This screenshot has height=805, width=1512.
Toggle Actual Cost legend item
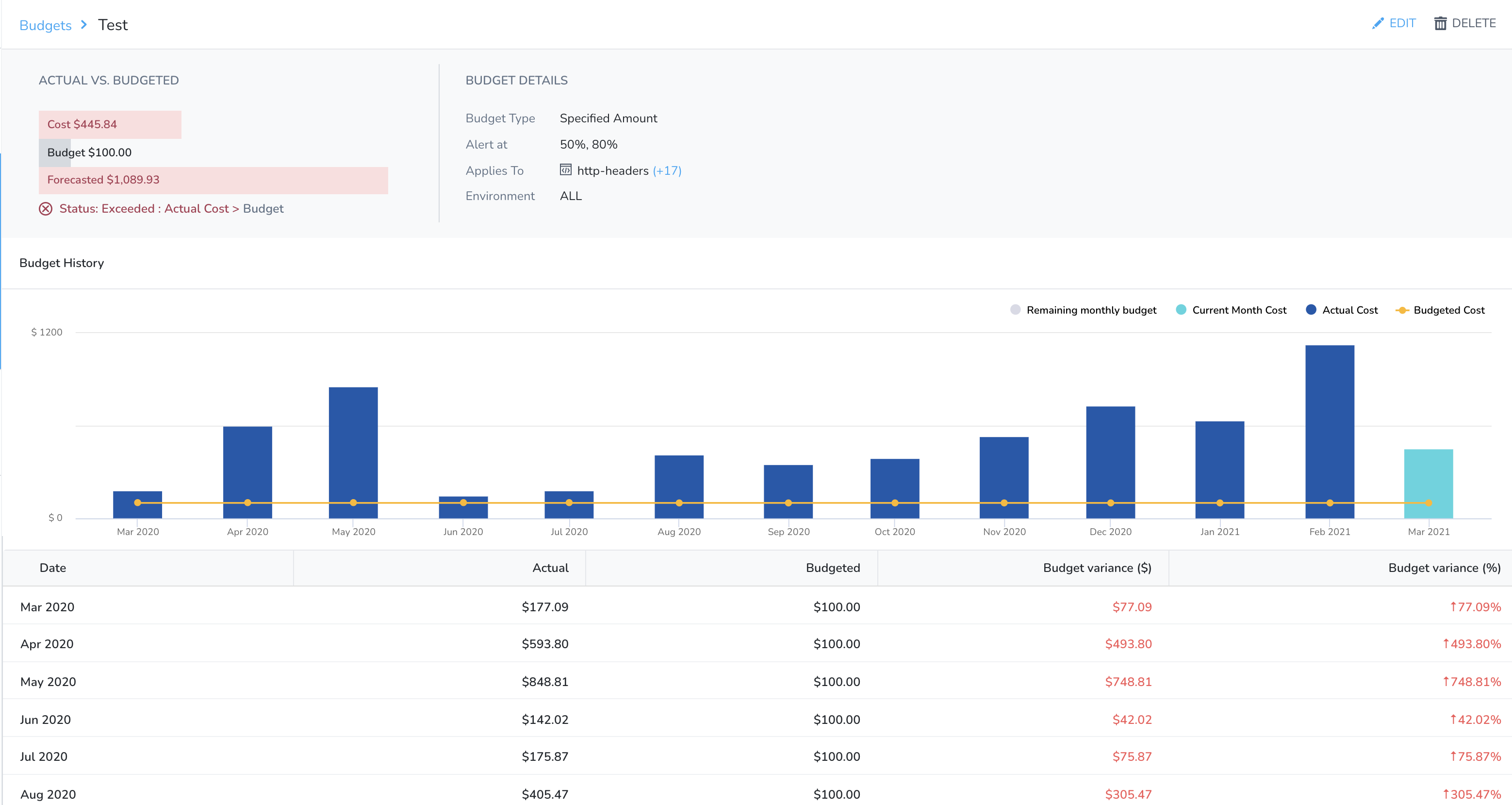pyautogui.click(x=1342, y=310)
